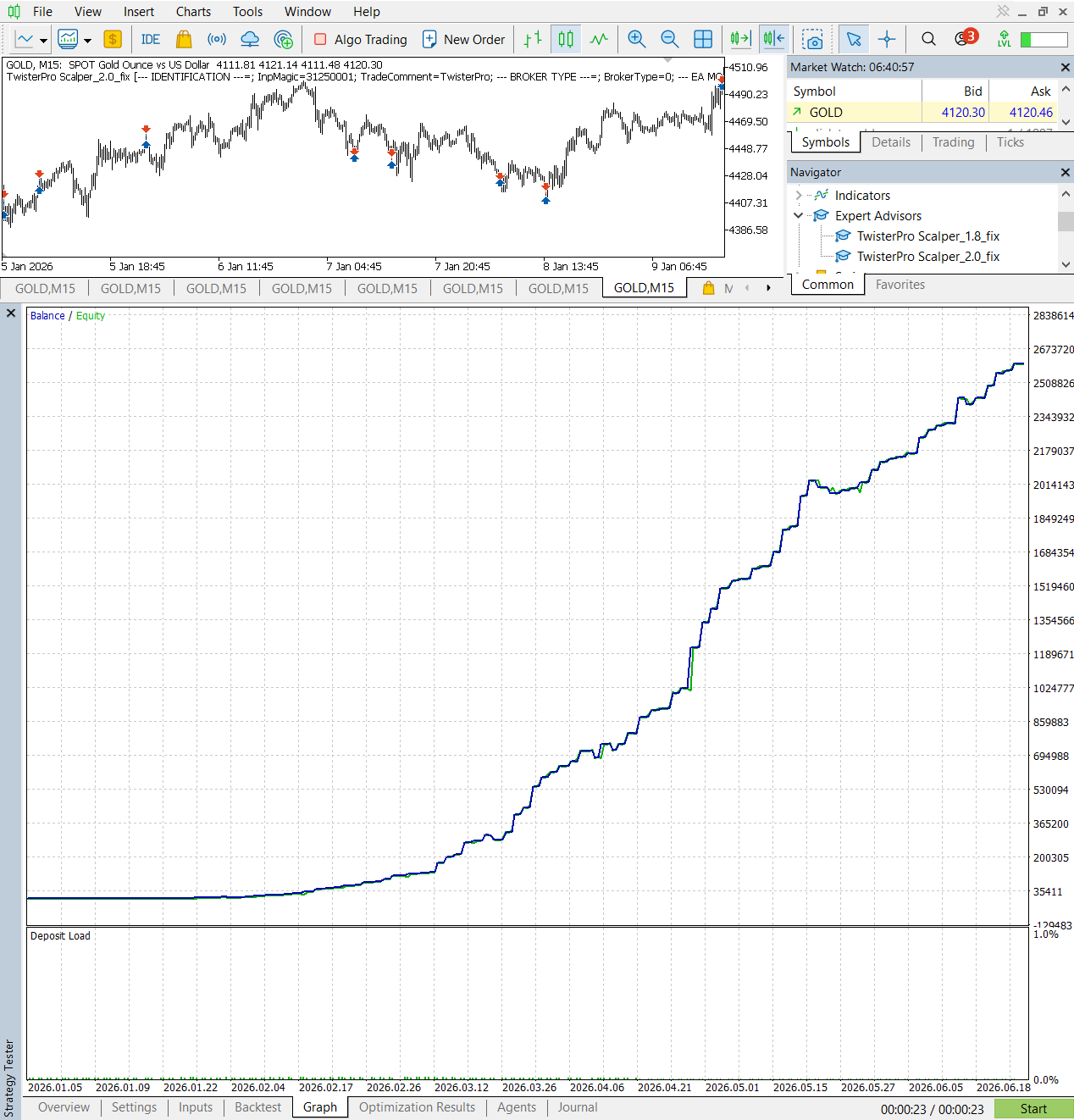
Task: Click the green connection status bar
Action: pos(1044,40)
